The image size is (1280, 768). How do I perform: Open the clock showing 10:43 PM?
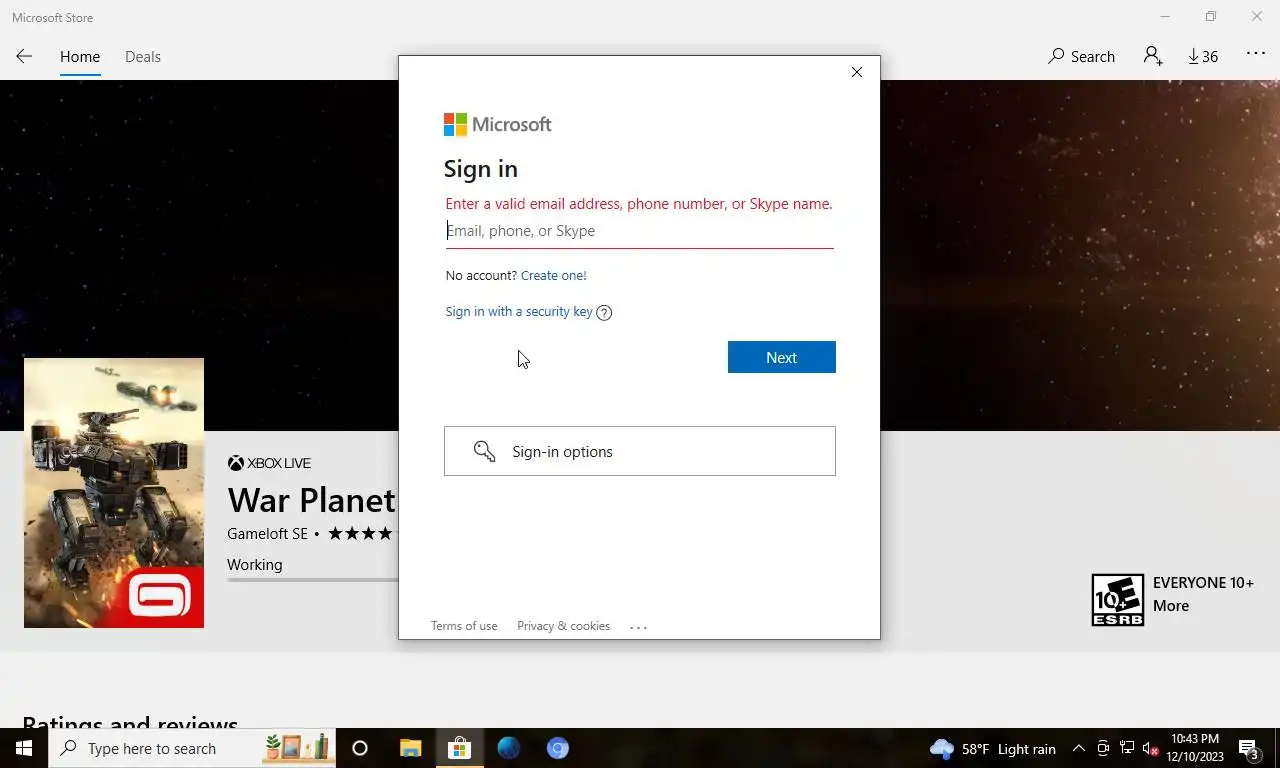[1196, 748]
